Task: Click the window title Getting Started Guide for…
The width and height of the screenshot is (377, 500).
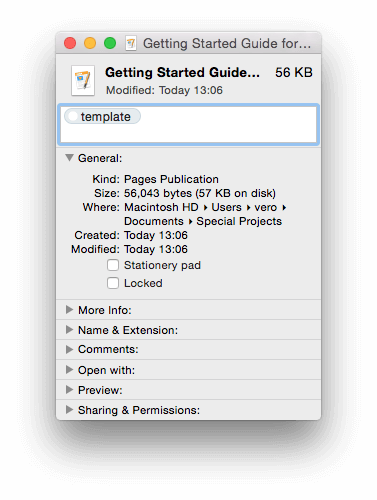Action: [227, 44]
